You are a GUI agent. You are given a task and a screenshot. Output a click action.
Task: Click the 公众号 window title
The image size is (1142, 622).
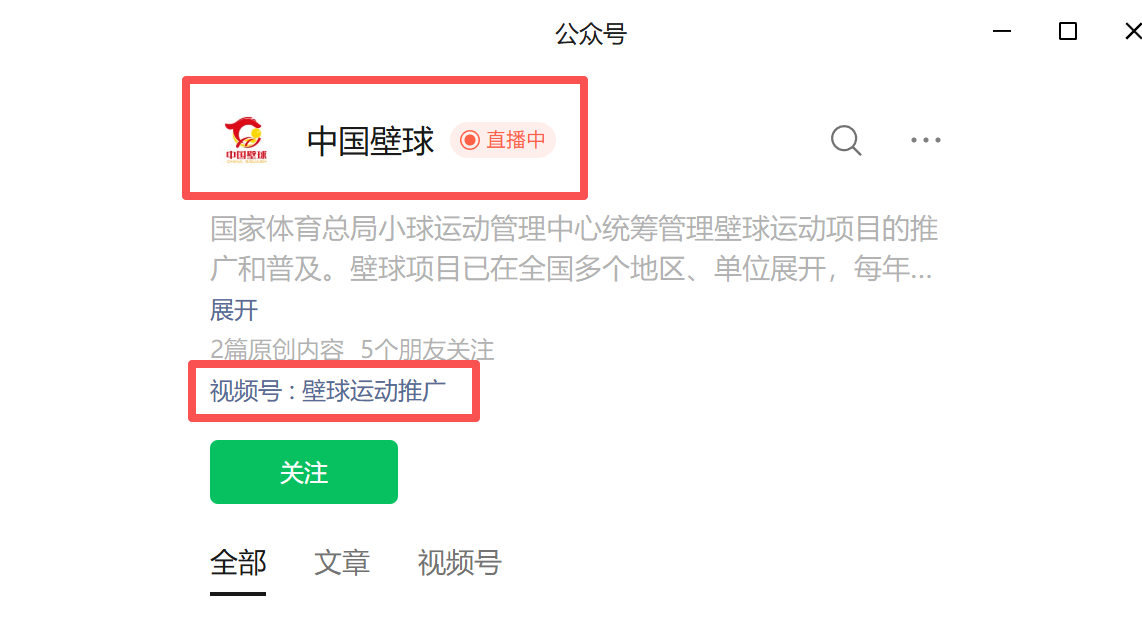(591, 34)
